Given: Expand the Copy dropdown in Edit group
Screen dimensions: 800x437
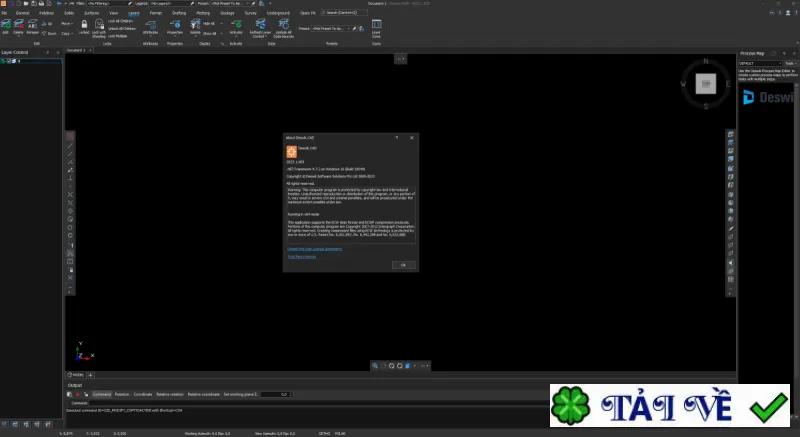Looking at the screenshot, I should pyautogui.click(x=66, y=34).
